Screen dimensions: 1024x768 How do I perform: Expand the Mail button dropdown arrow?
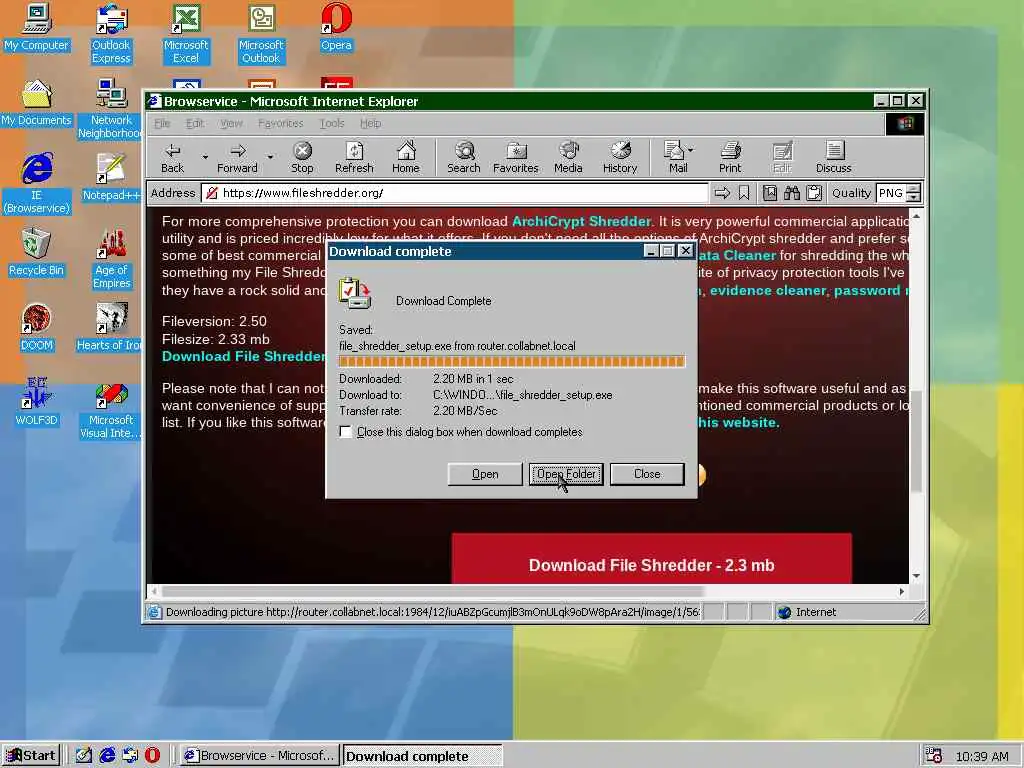(x=691, y=150)
